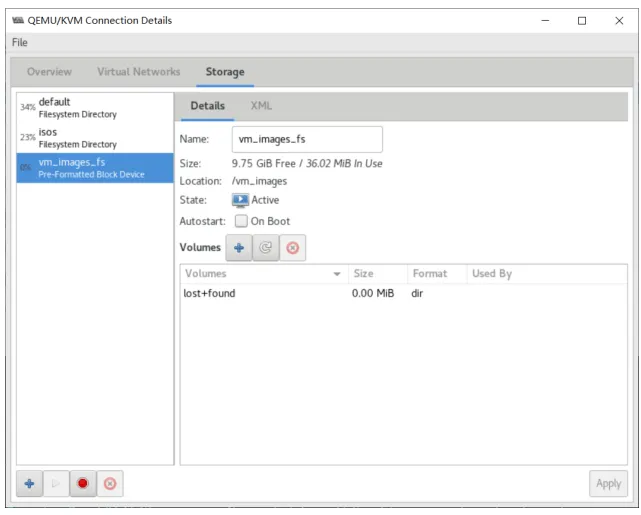Select the lost+found volume row

click(x=403, y=293)
